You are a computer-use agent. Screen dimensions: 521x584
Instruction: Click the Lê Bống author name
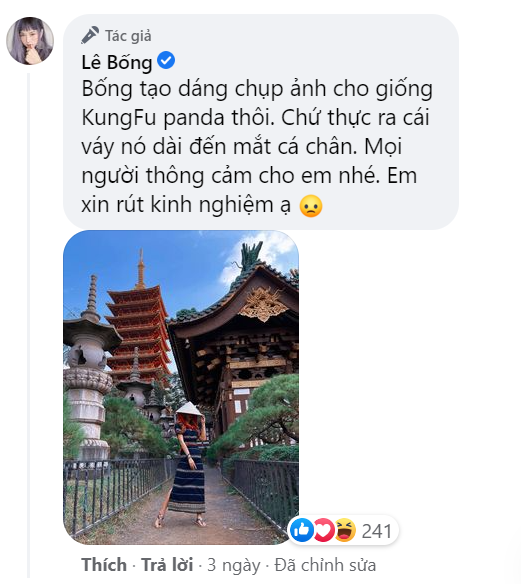[x=117, y=62]
